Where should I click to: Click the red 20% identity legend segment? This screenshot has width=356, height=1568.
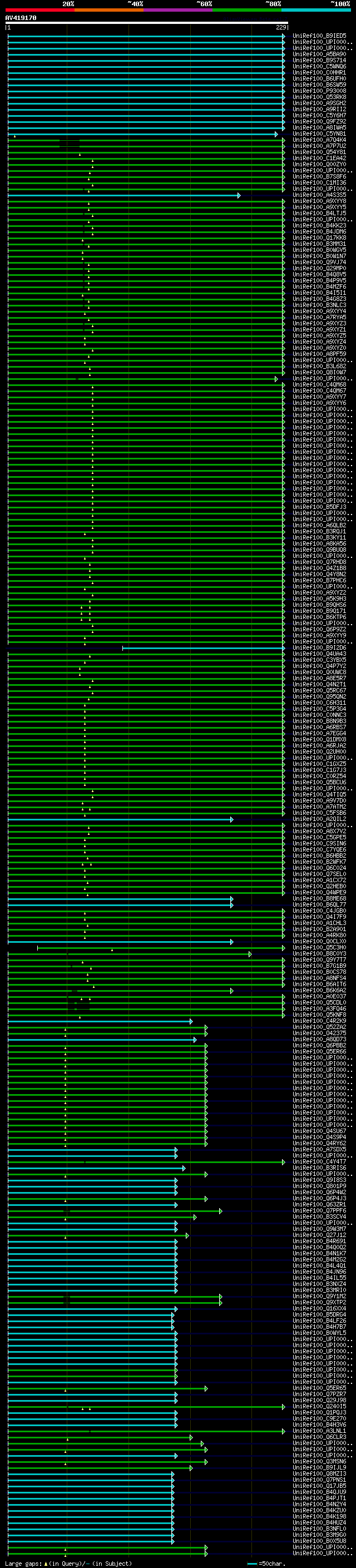click(40, 10)
